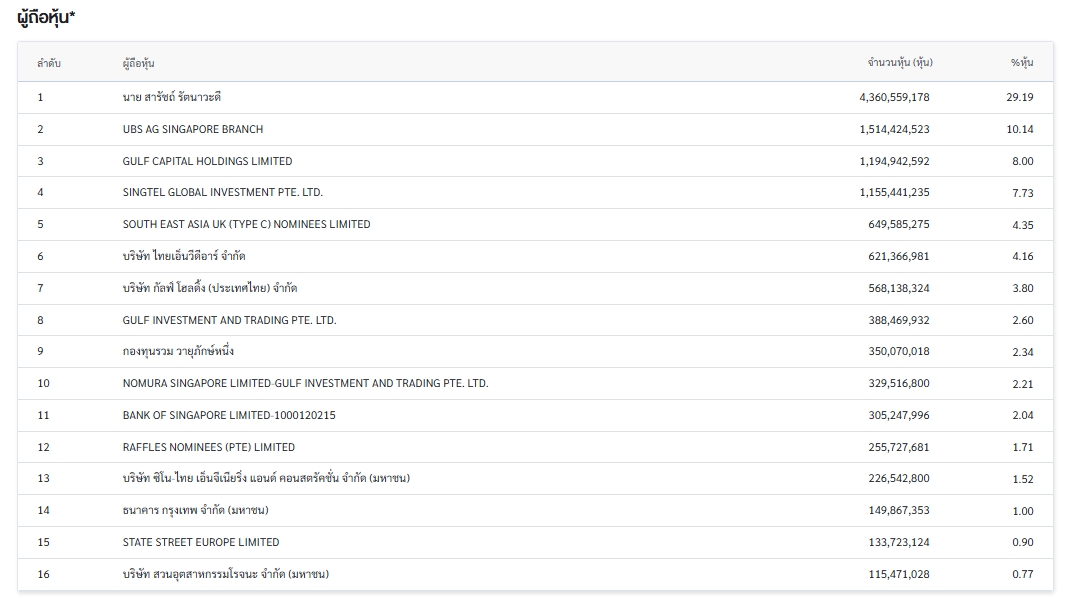Select BANK OF SINGAPORE LIMITED-1000120215

[229, 416]
